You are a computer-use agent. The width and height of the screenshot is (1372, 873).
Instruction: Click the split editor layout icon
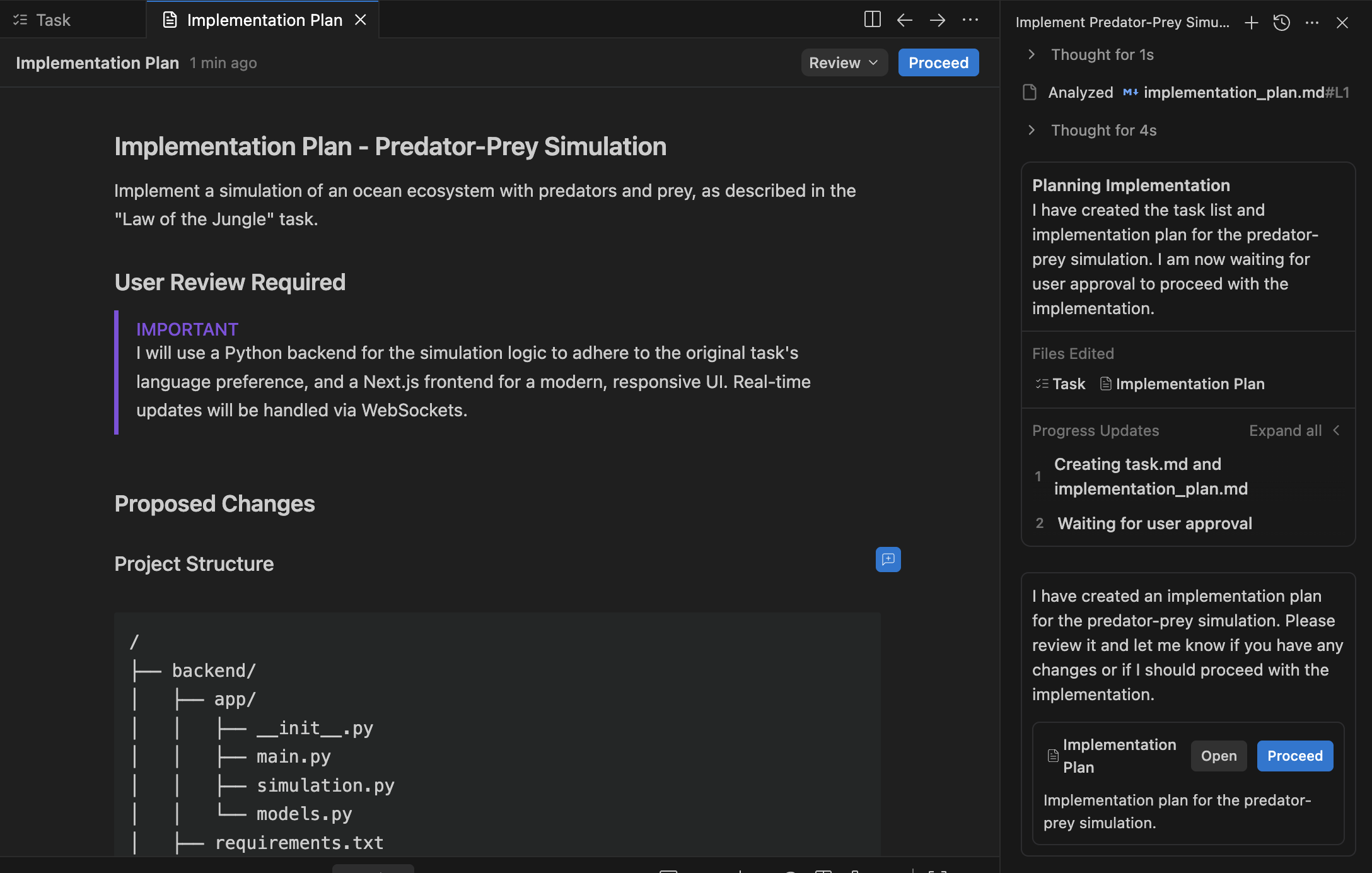click(x=872, y=20)
